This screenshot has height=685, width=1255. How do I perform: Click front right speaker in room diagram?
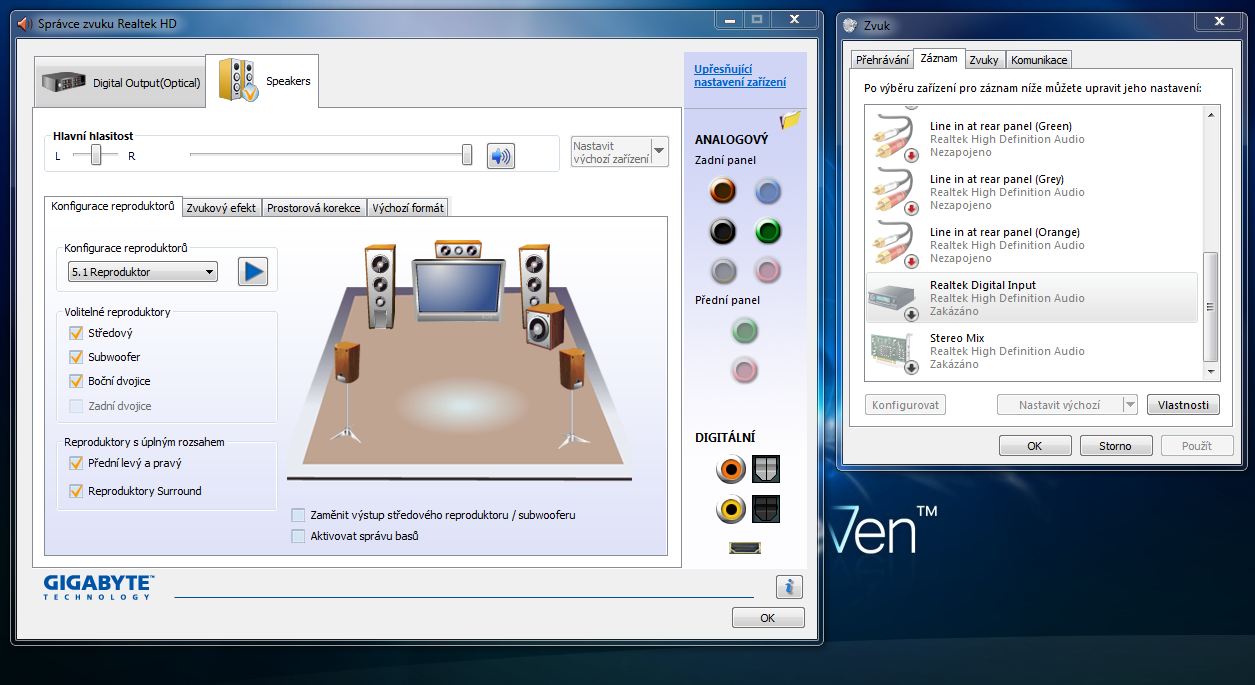point(534,274)
